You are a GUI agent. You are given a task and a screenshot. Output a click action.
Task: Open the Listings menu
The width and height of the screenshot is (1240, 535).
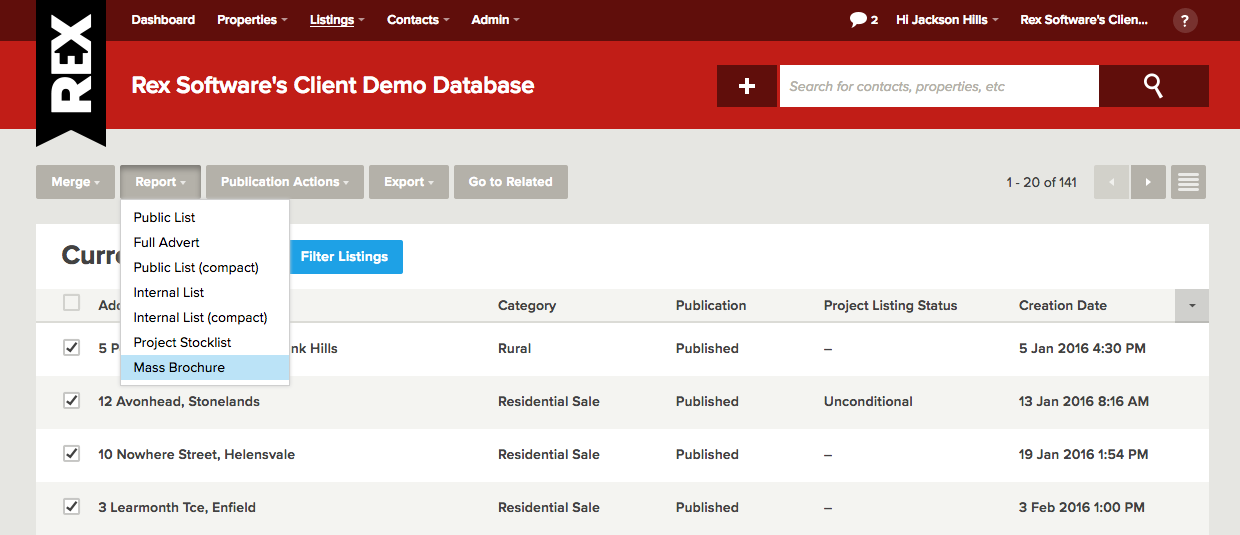tap(337, 20)
